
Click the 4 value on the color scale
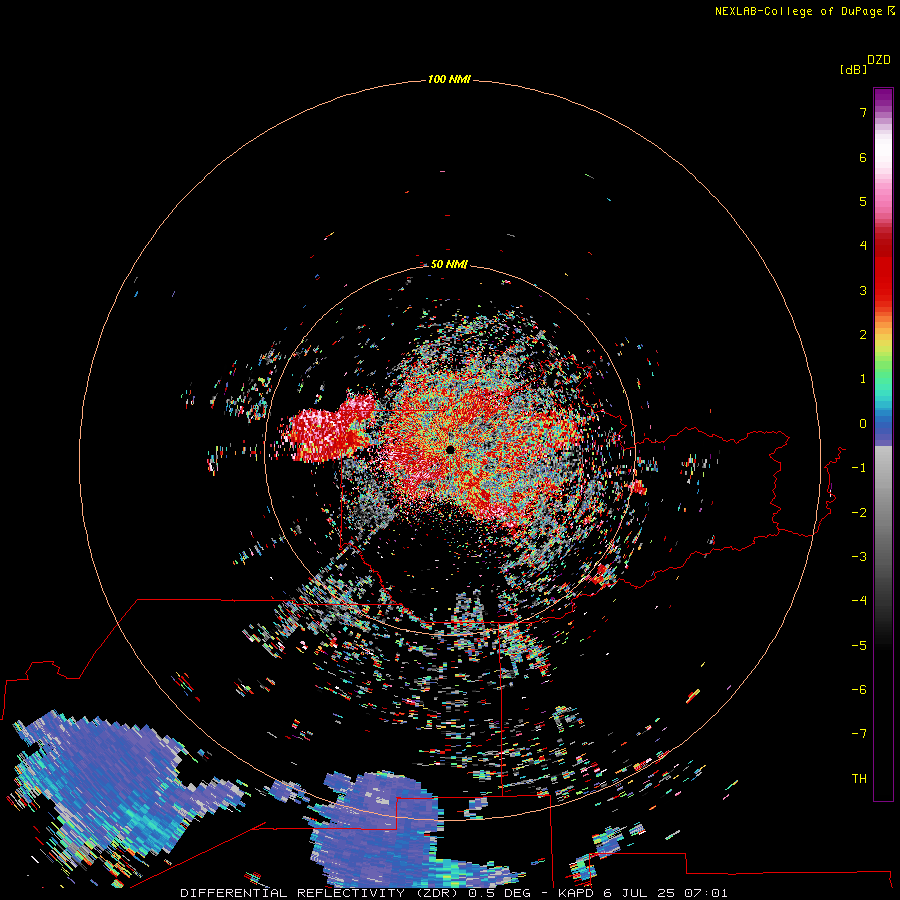[863, 246]
